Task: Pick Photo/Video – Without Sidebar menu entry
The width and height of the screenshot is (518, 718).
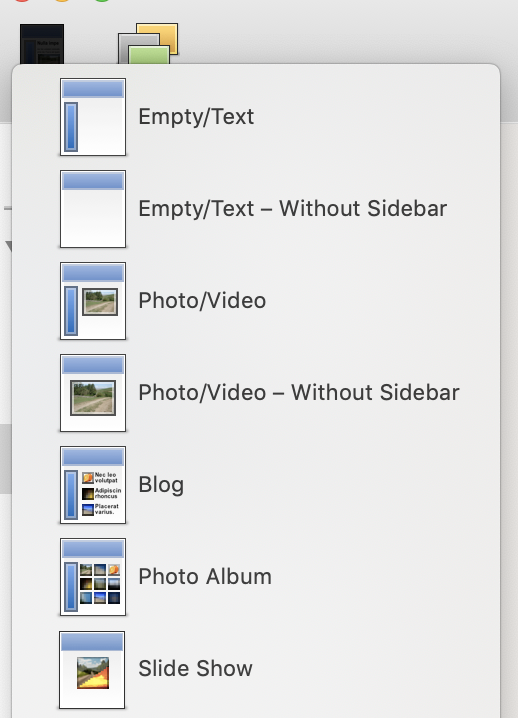Action: [x=299, y=393]
